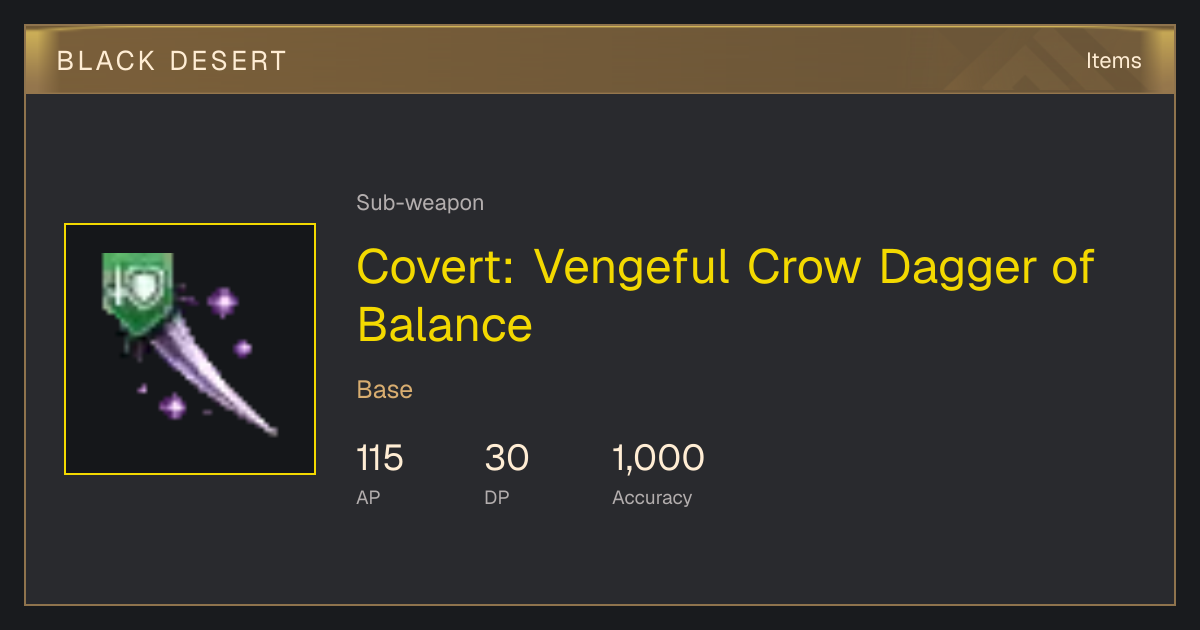Click the gold header bar background
Image resolution: width=1200 pixels, height=630 pixels.
coord(600,60)
